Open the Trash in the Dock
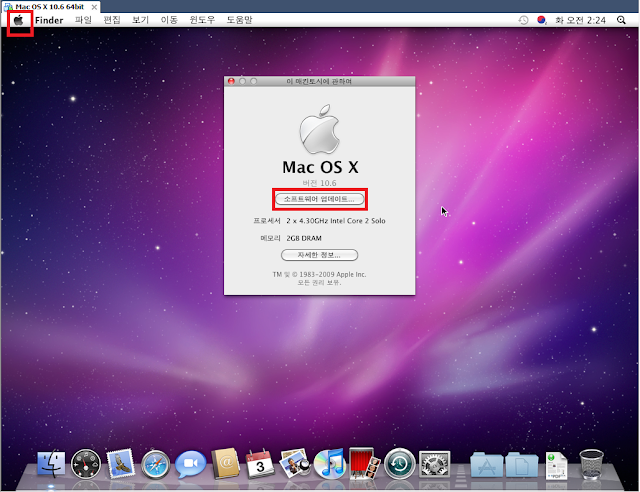Image resolution: width=640 pixels, height=492 pixels. [x=591, y=464]
